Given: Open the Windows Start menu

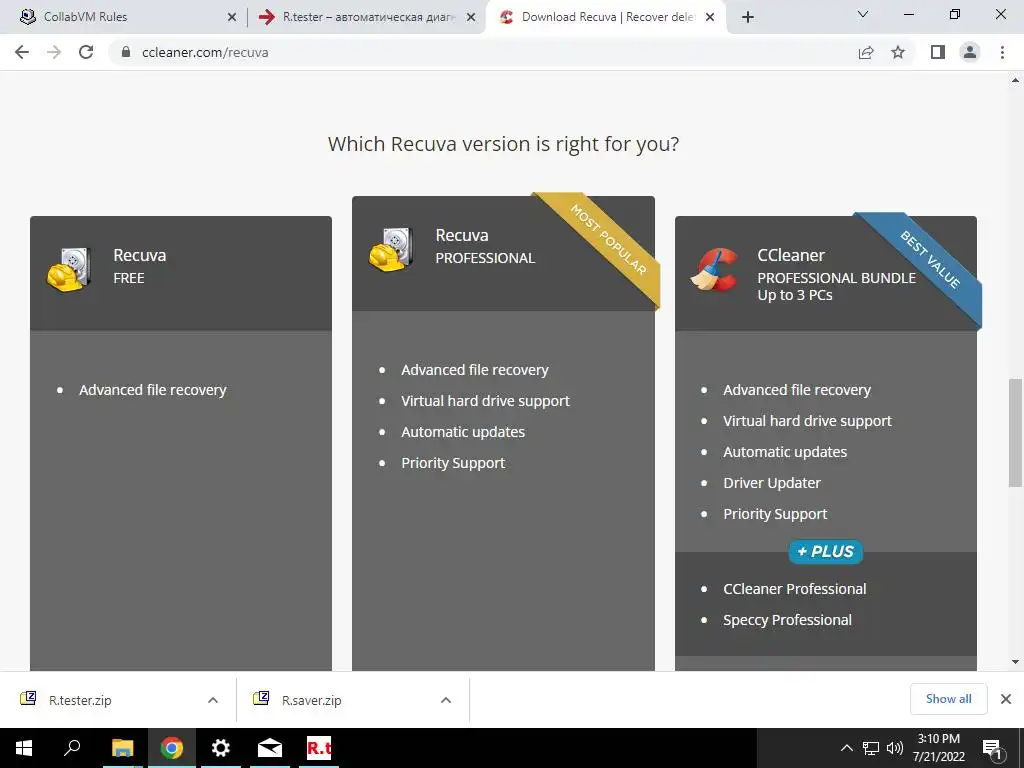Looking at the screenshot, I should (24, 748).
